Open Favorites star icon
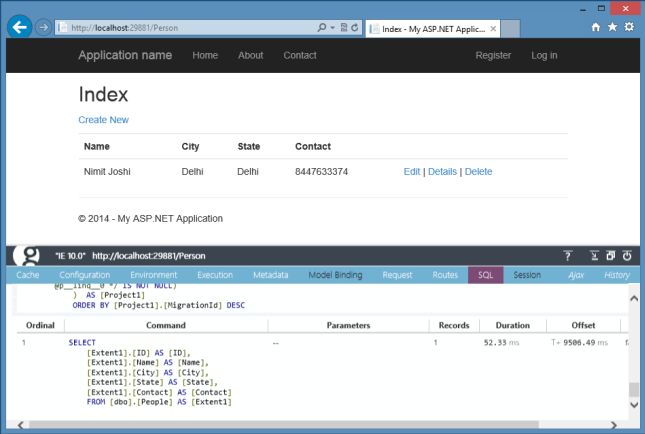Image resolution: width=645 pixels, height=434 pixels. (613, 27)
